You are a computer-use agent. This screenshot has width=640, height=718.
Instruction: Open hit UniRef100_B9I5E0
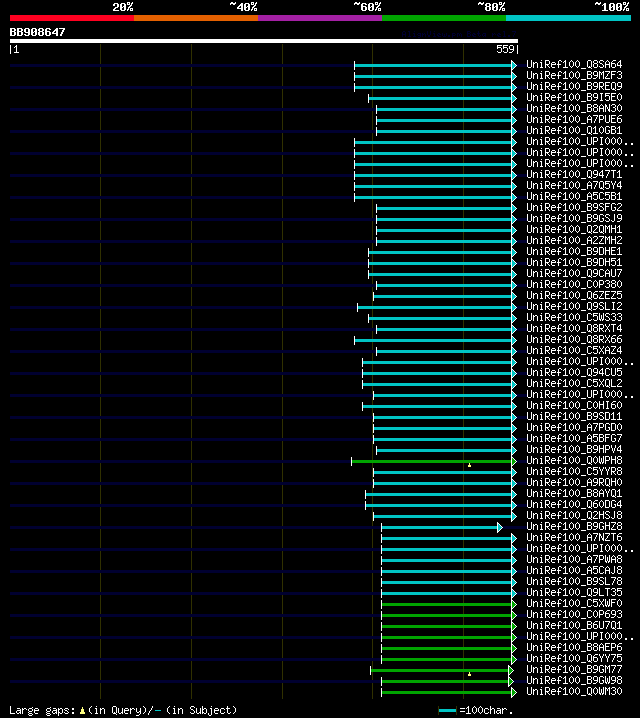[x=574, y=98]
